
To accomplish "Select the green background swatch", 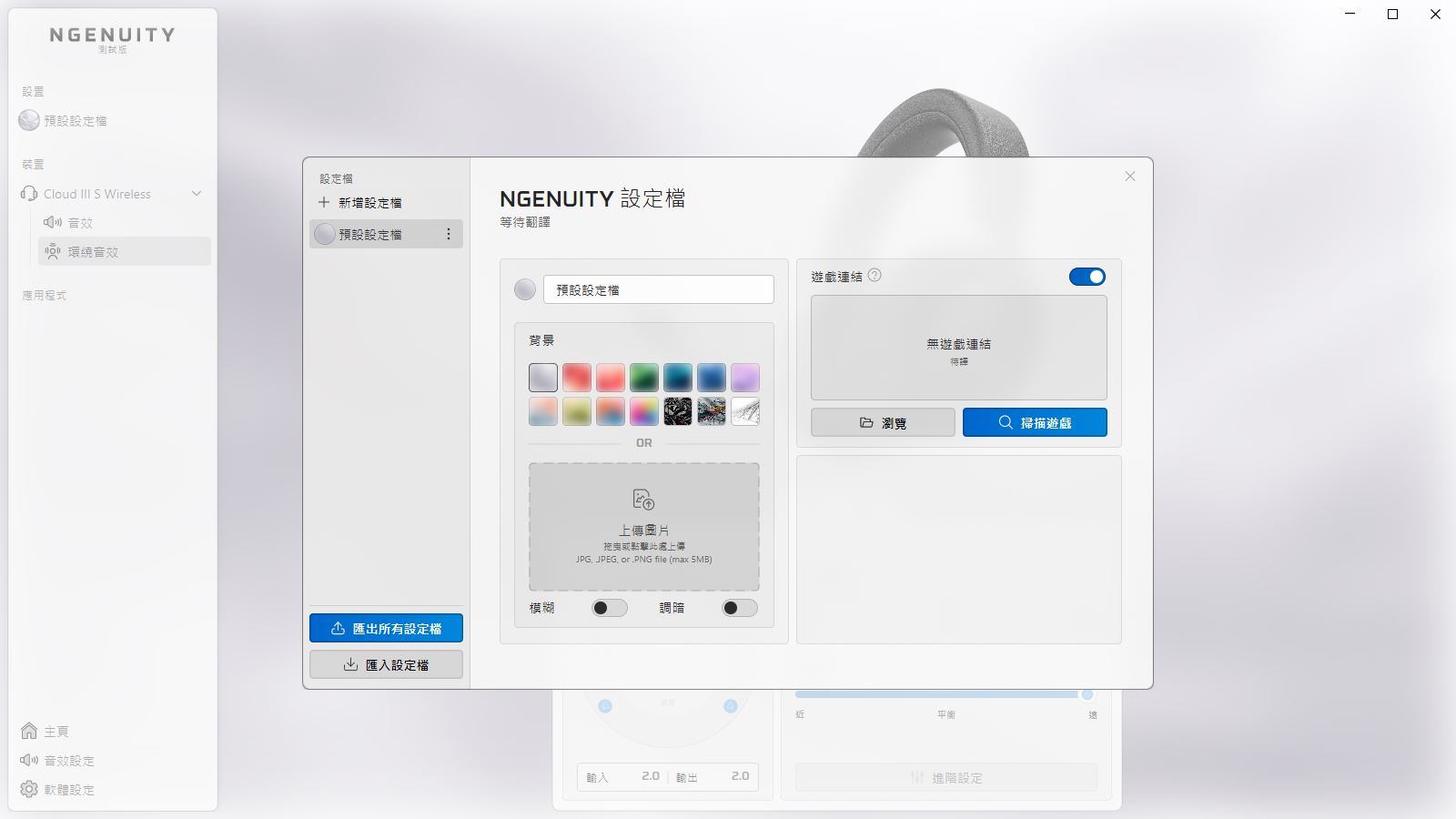I will [644, 377].
